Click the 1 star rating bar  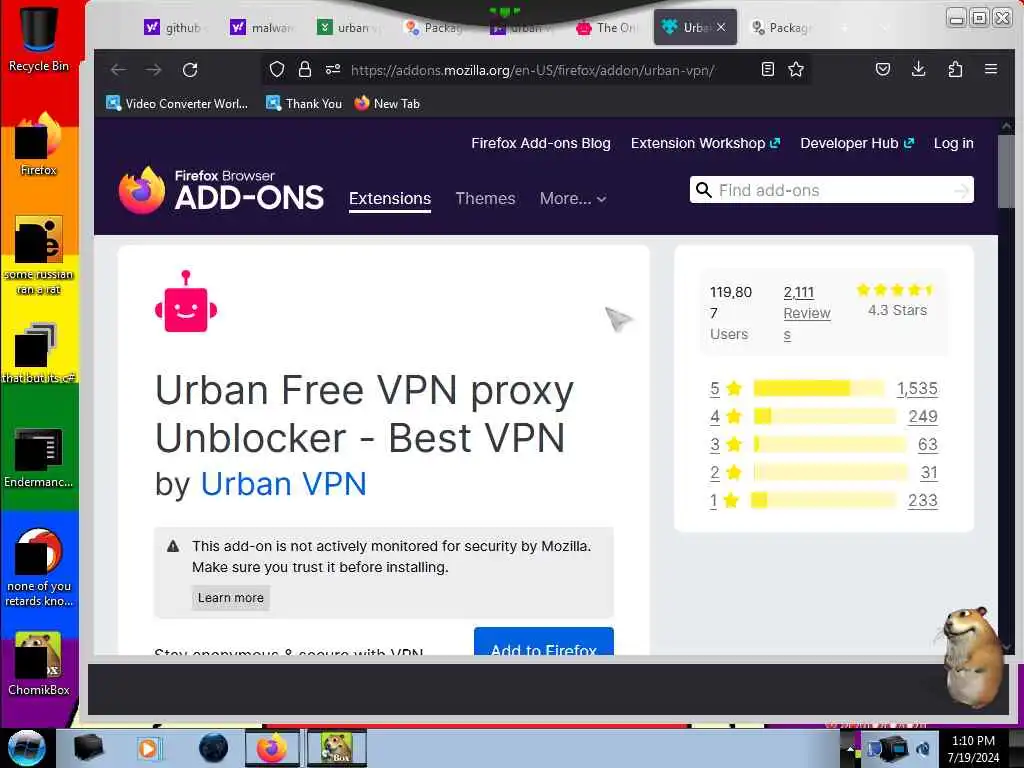[x=824, y=501]
